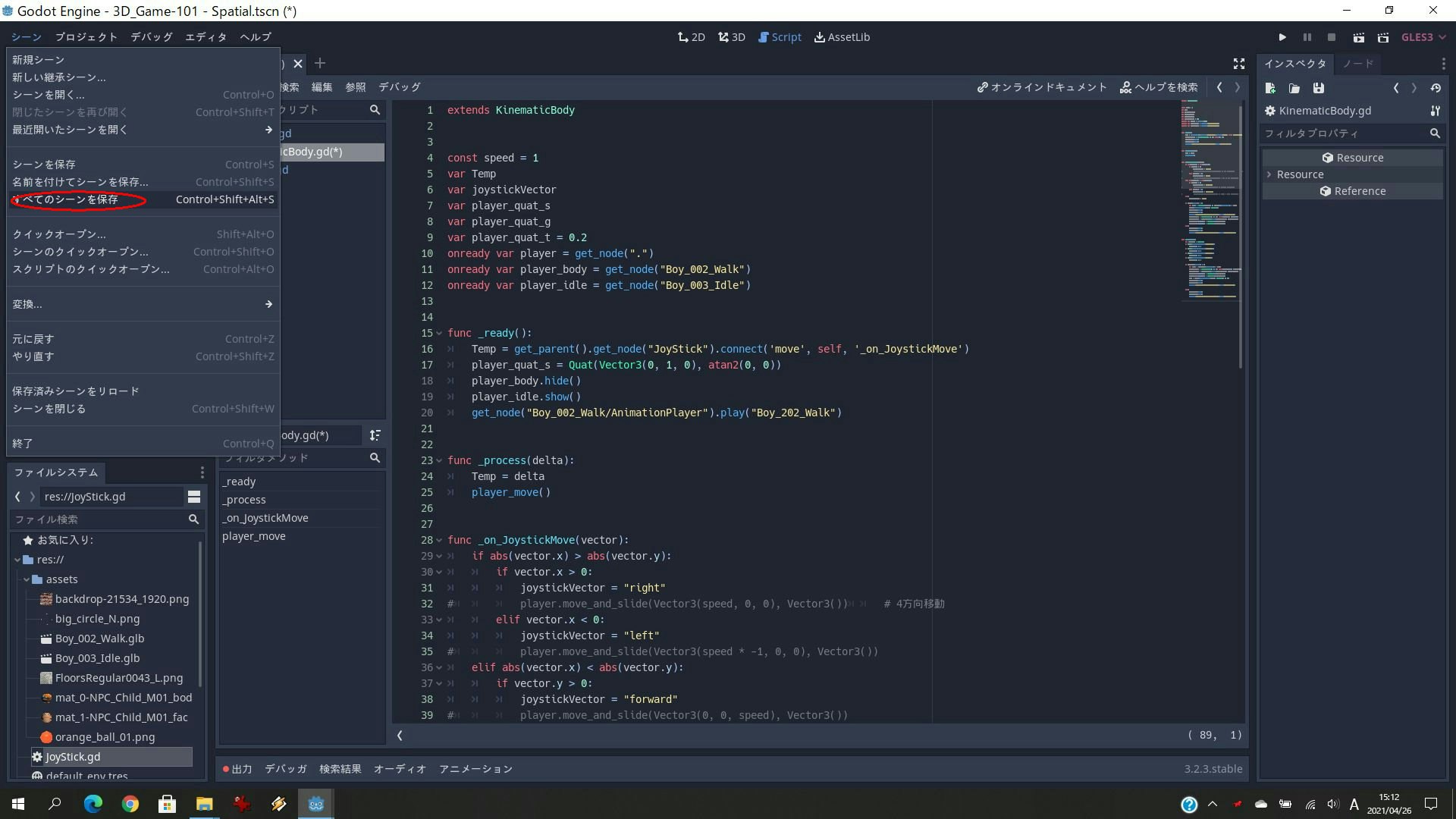The width and height of the screenshot is (1456, 819).
Task: Toggle file system split view mode
Action: [x=194, y=497]
